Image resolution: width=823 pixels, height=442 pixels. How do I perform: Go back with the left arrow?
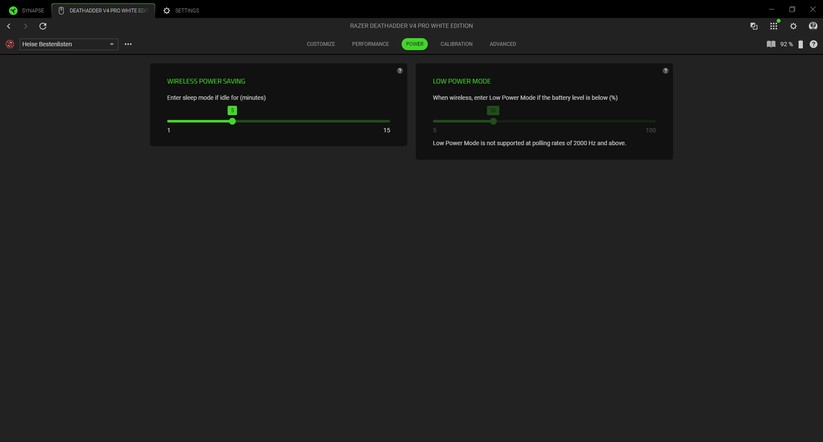coord(8,26)
